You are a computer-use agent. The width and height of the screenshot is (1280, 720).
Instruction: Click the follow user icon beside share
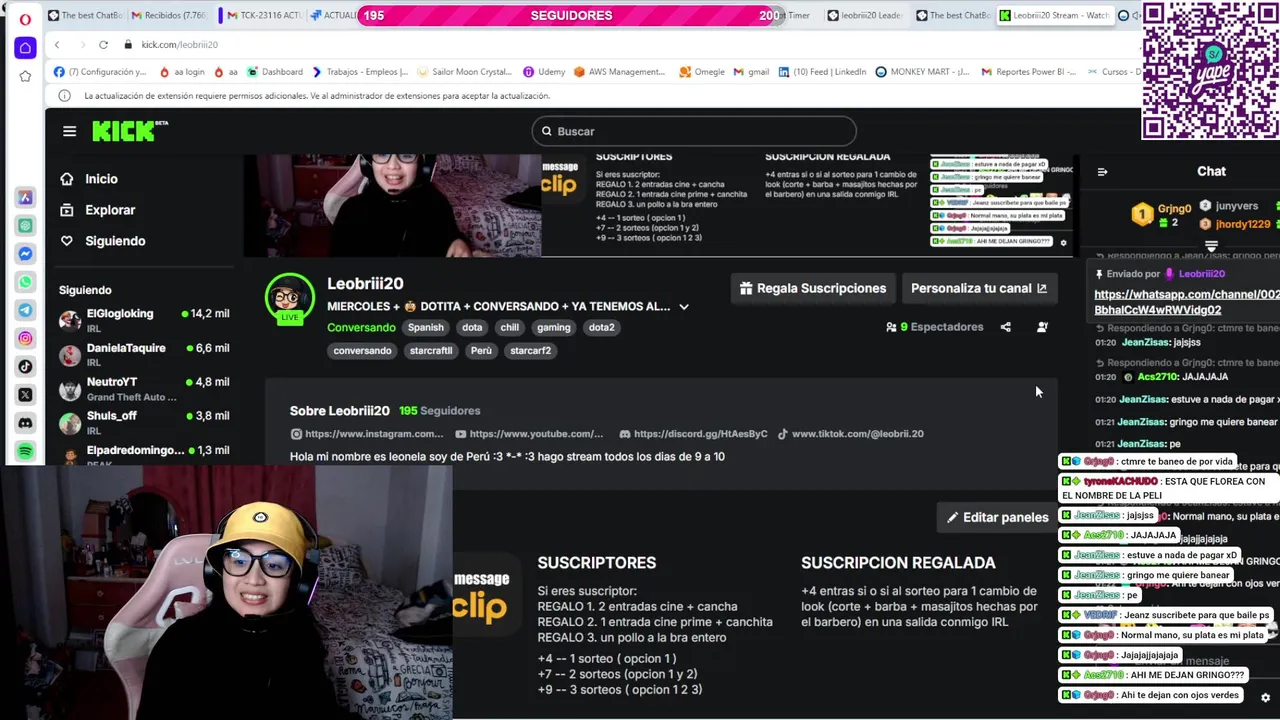[x=1042, y=327]
